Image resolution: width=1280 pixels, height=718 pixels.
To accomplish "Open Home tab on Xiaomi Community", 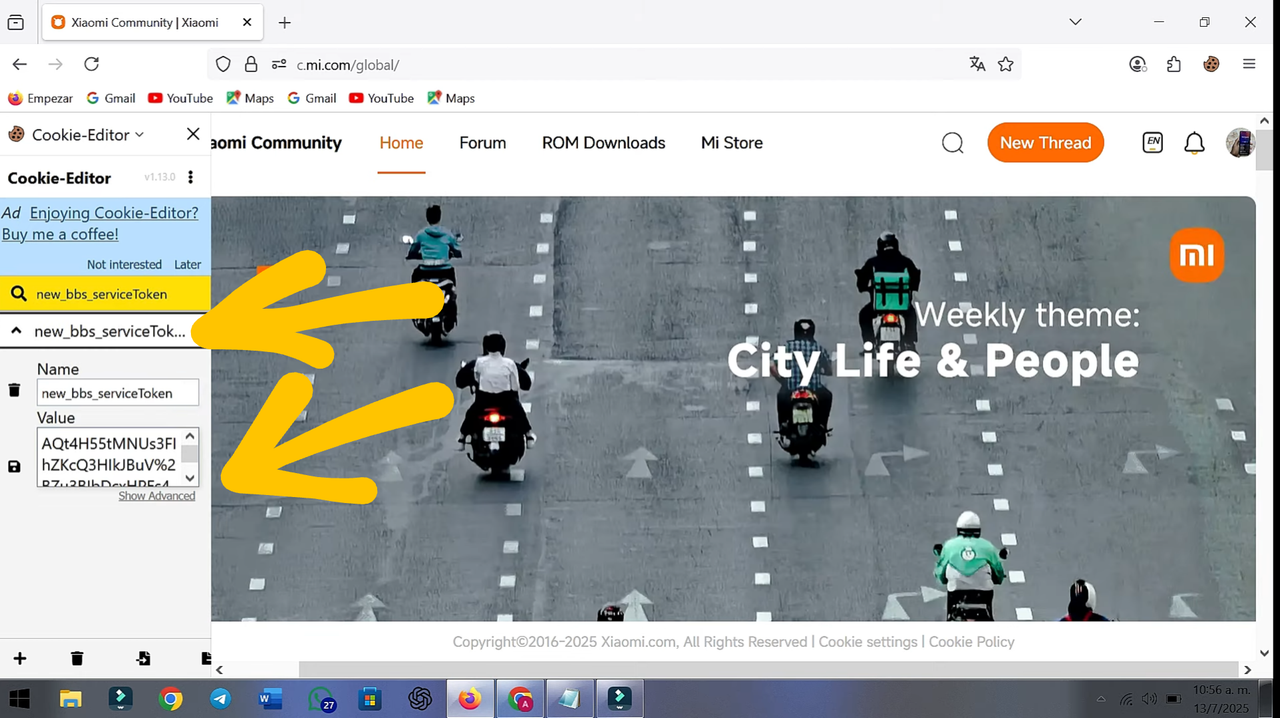I will [x=401, y=143].
